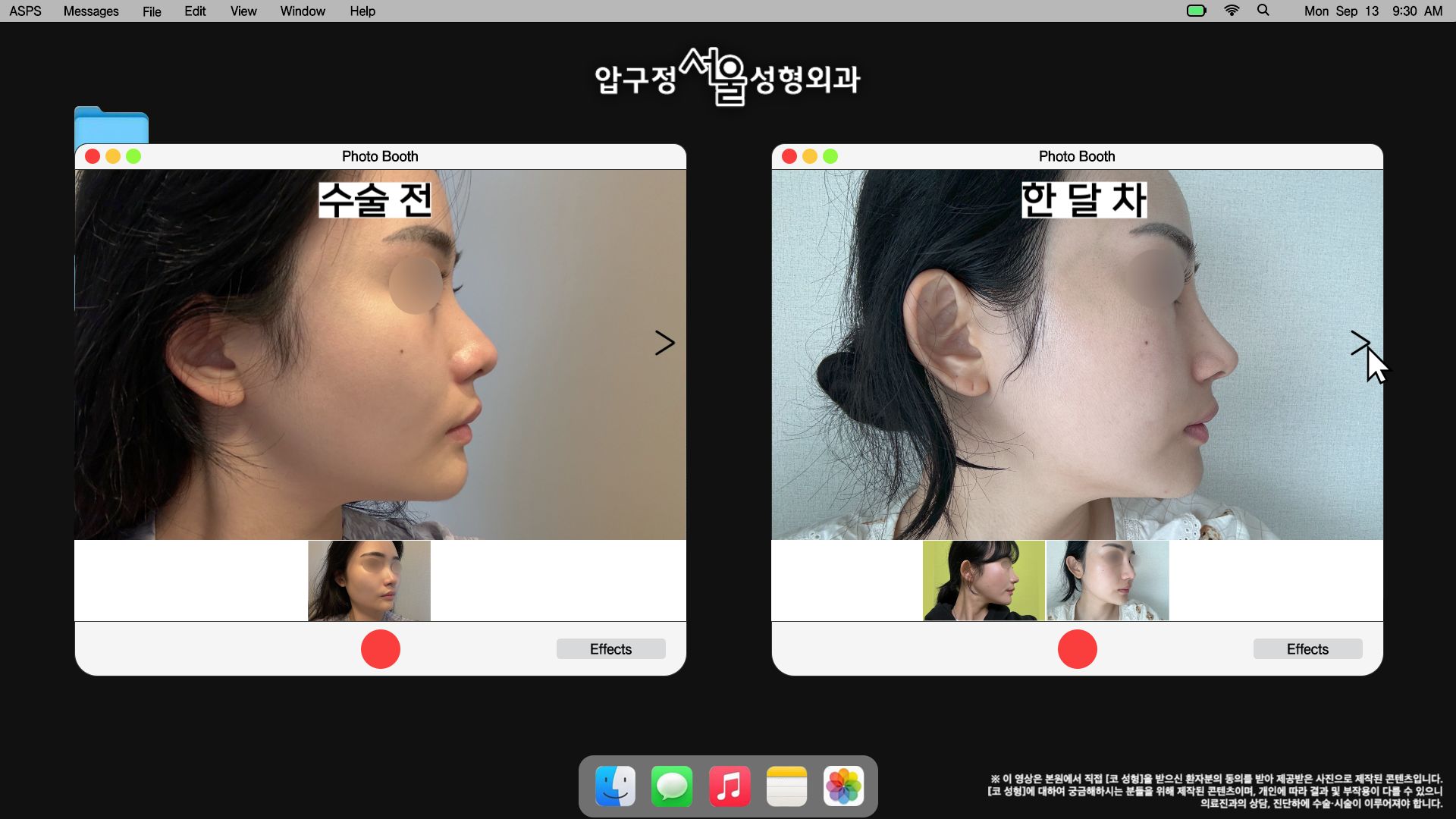Click the battery status icon
1456x819 pixels.
point(1196,11)
